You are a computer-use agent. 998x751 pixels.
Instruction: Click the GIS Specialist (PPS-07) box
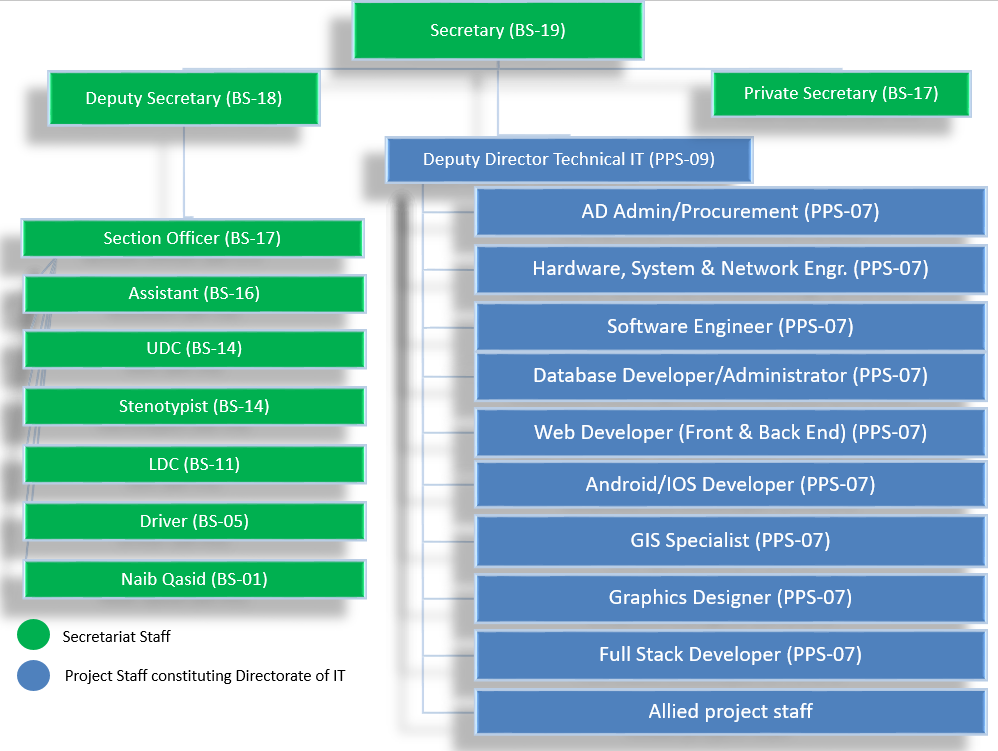tap(730, 541)
